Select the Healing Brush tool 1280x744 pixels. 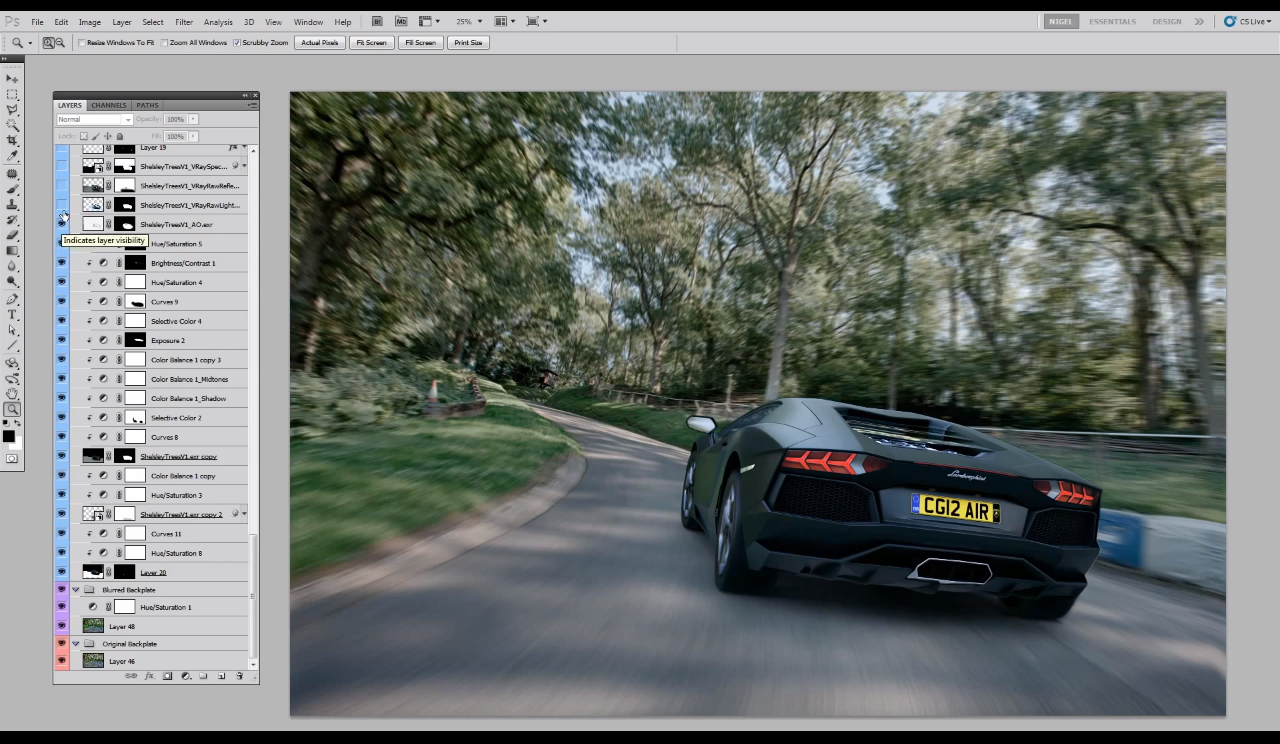12,173
